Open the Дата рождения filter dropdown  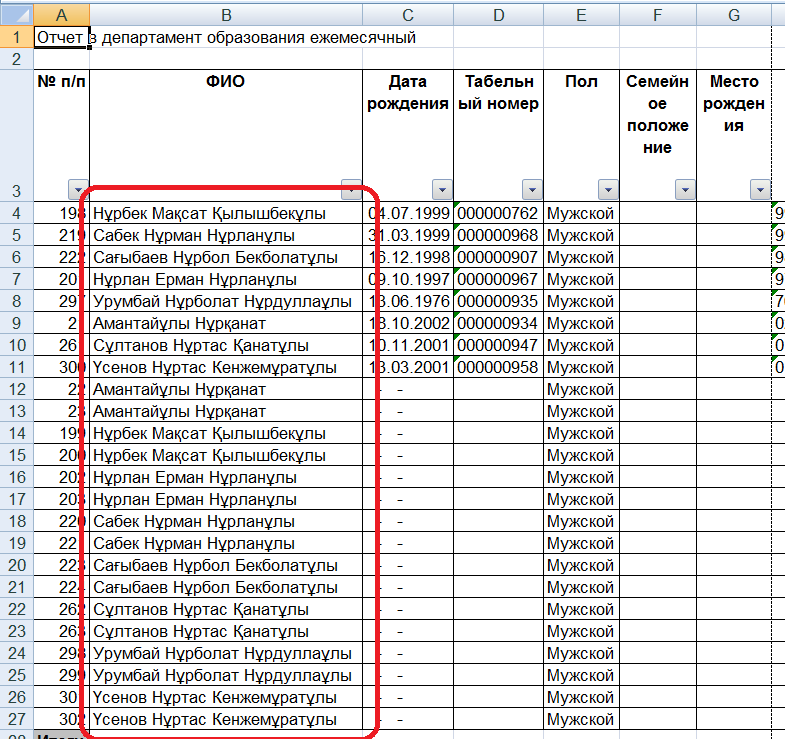441,190
